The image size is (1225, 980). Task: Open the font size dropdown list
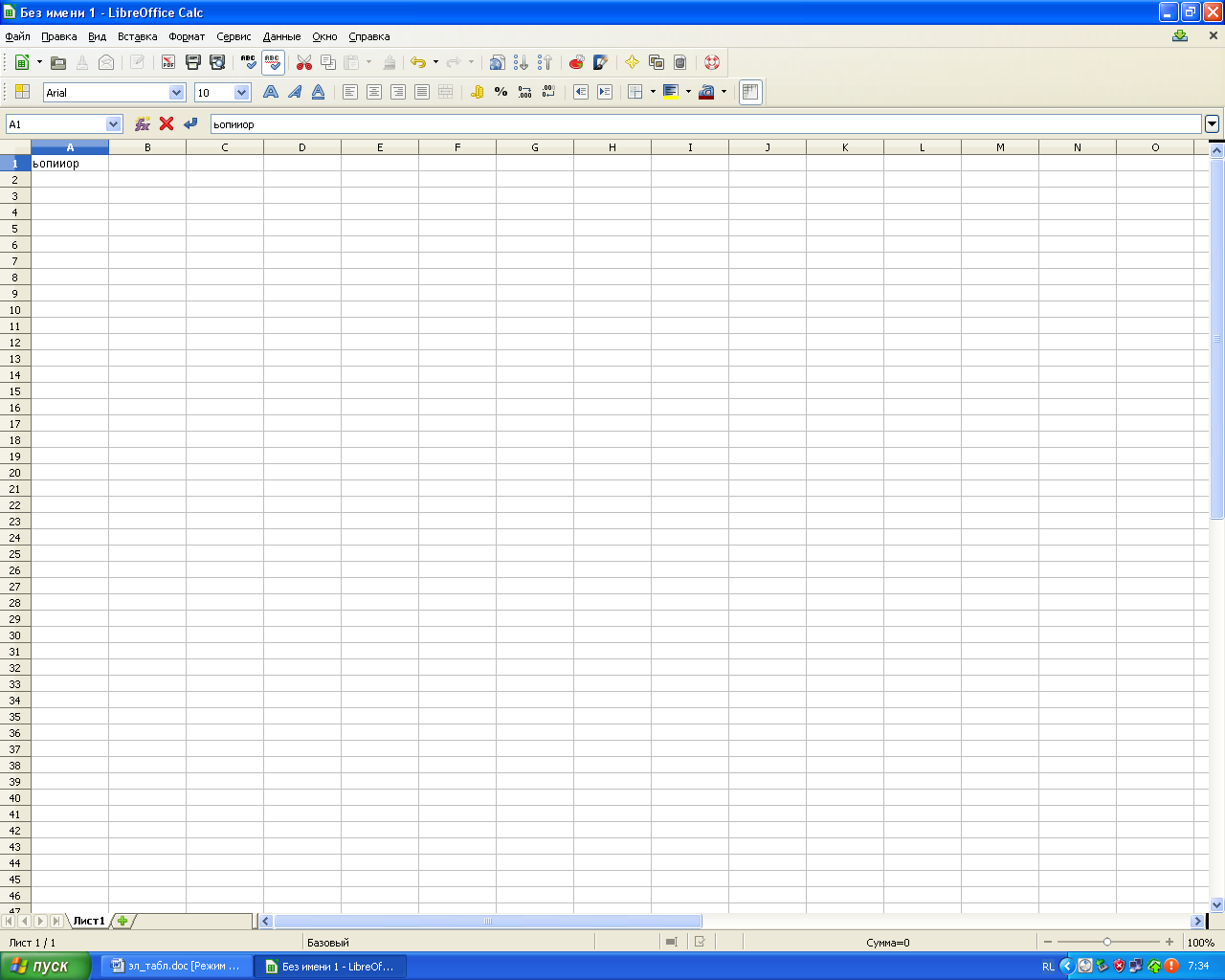pyautogui.click(x=242, y=93)
